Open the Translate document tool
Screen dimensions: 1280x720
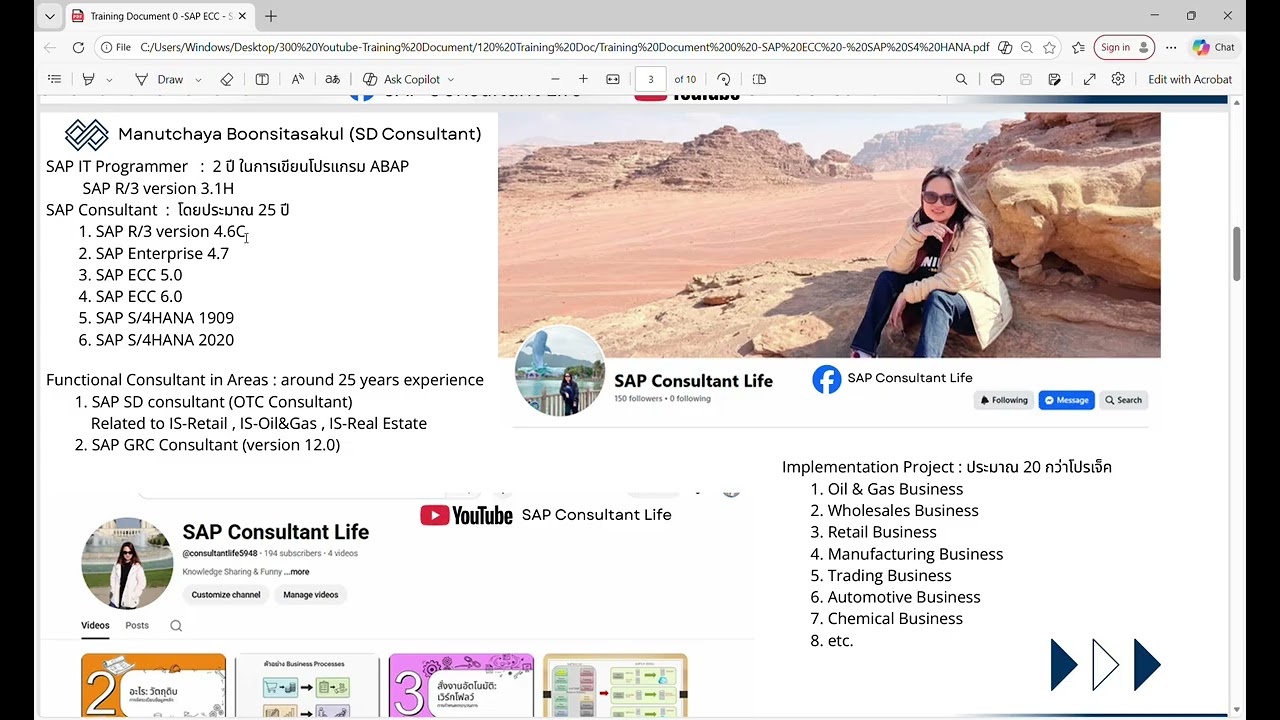pyautogui.click(x=332, y=79)
